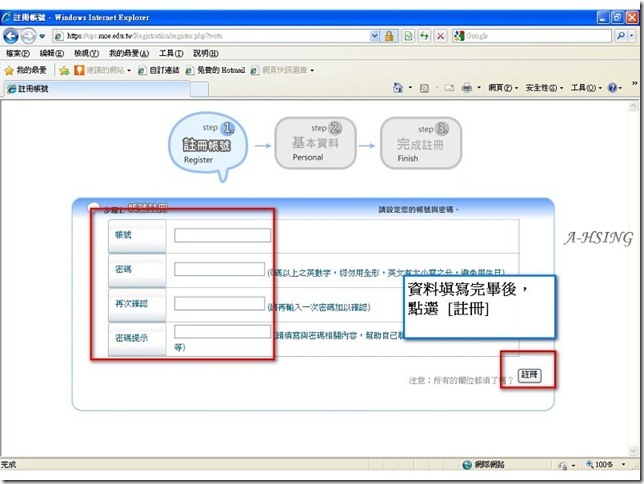Image resolution: width=644 pixels, height=484 pixels.
Task: Click the Refresh page icon
Action: click(424, 36)
